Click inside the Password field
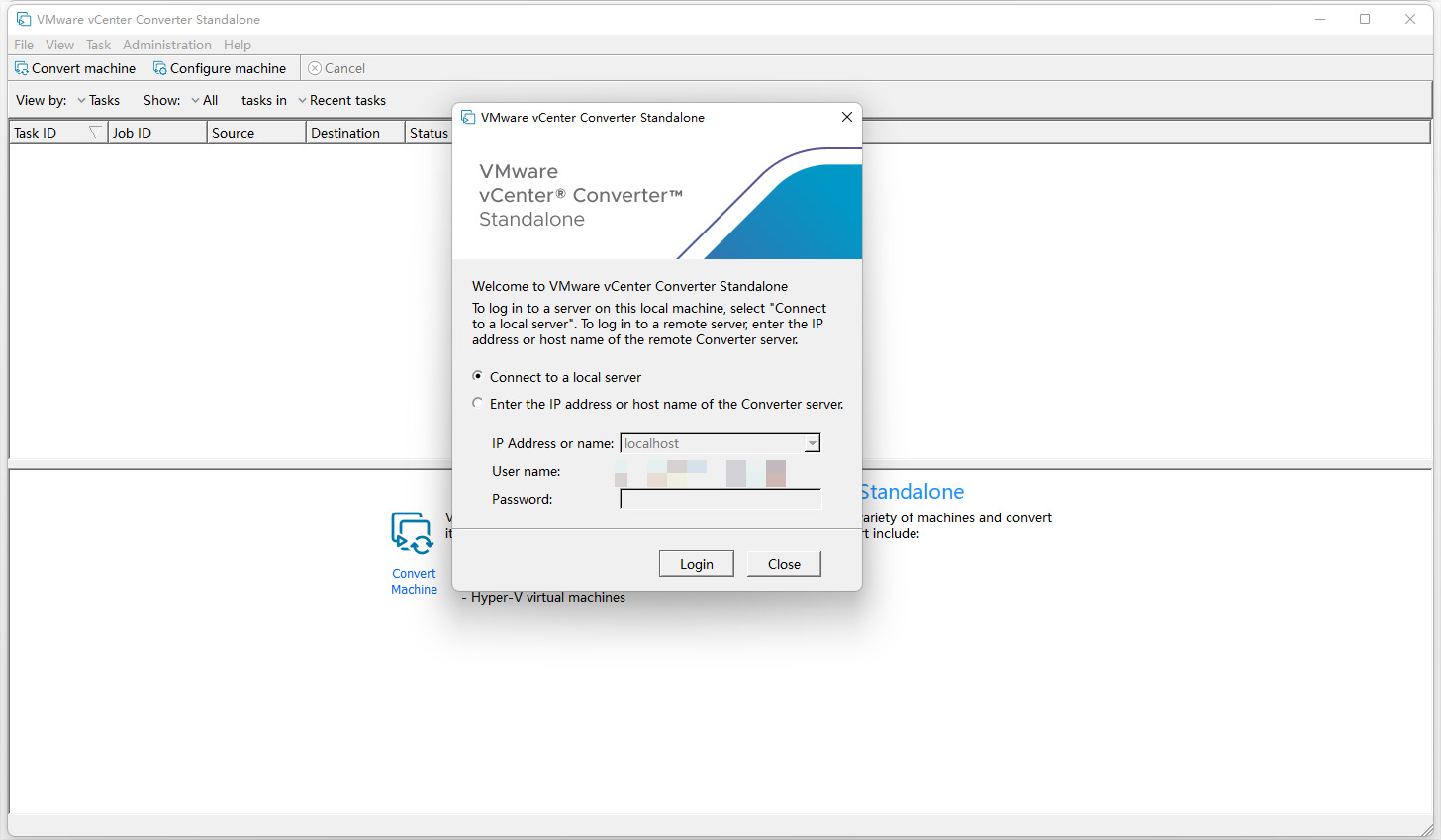The height and width of the screenshot is (840, 1441). point(720,498)
